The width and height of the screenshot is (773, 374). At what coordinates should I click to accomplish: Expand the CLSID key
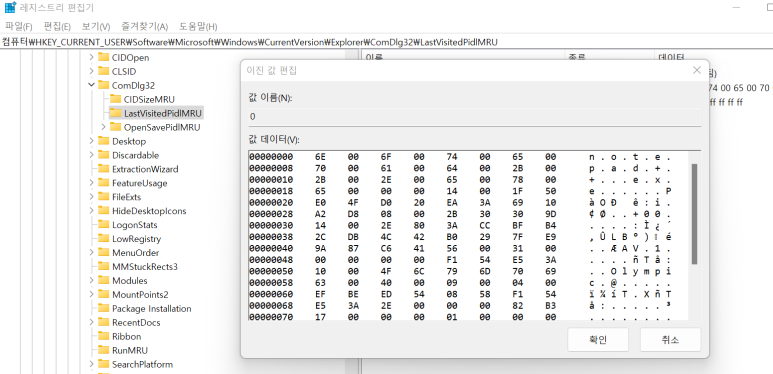[x=91, y=71]
